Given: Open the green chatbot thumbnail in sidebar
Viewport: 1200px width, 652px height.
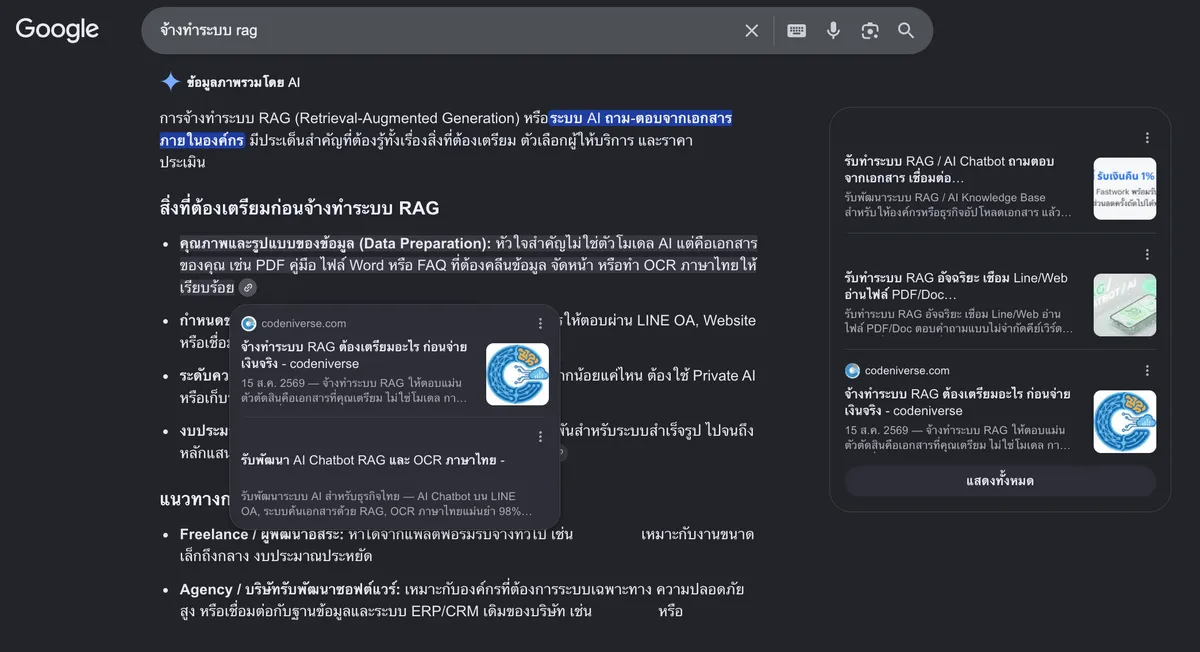Looking at the screenshot, I should (x=1125, y=305).
